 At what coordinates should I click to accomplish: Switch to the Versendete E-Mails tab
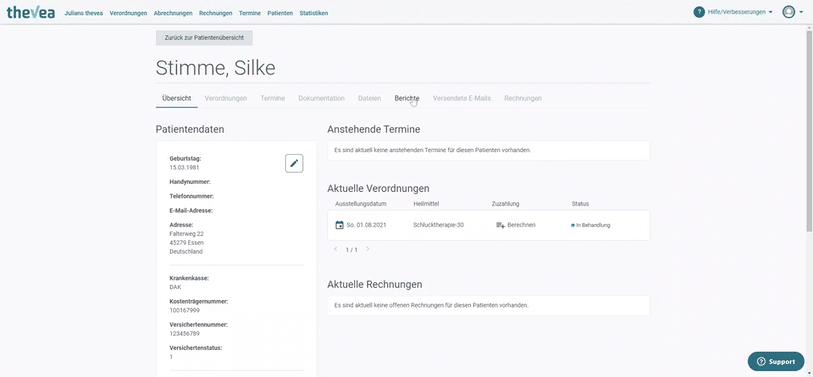461,98
